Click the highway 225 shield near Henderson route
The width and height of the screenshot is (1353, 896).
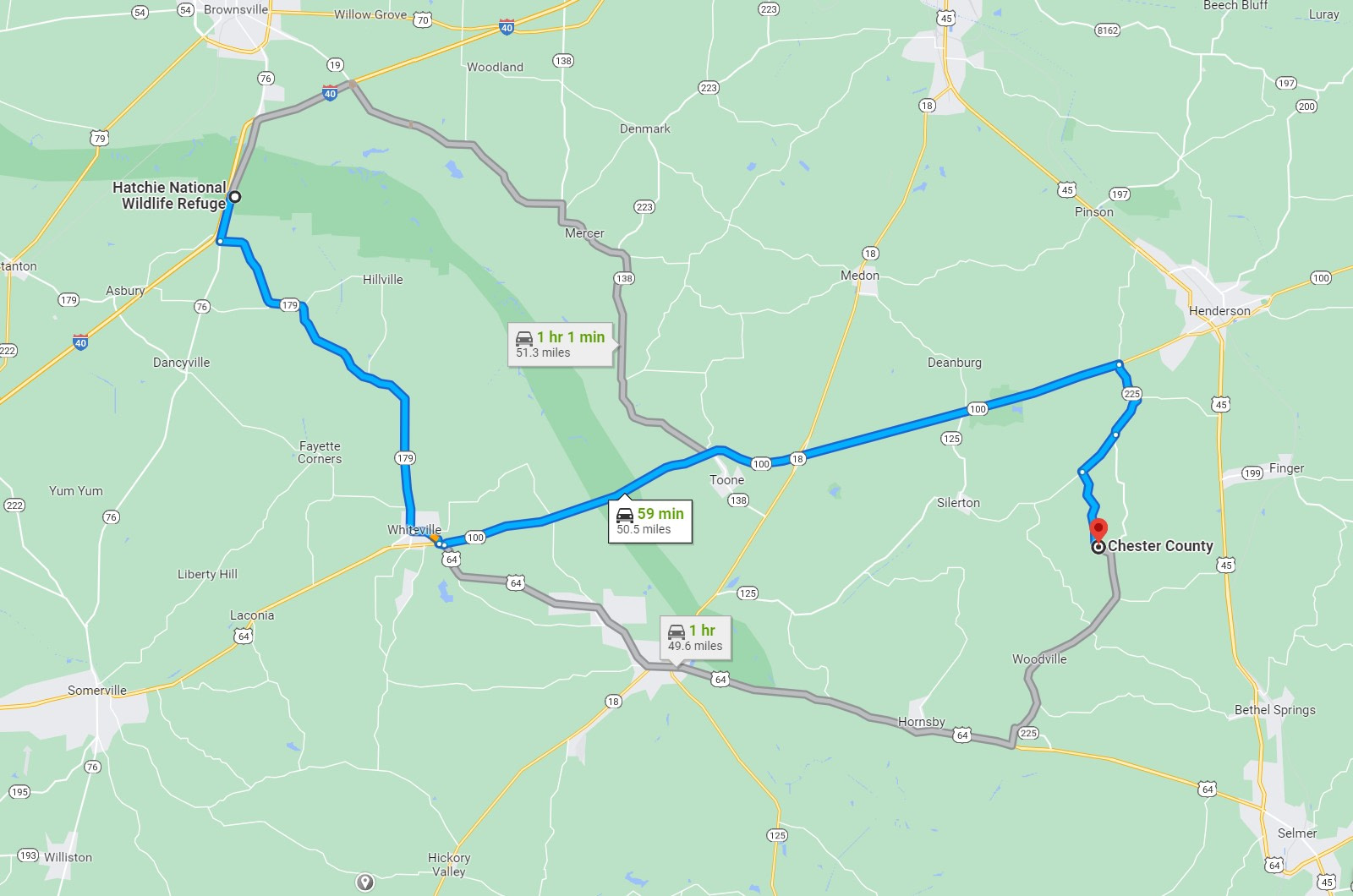pos(1131,394)
